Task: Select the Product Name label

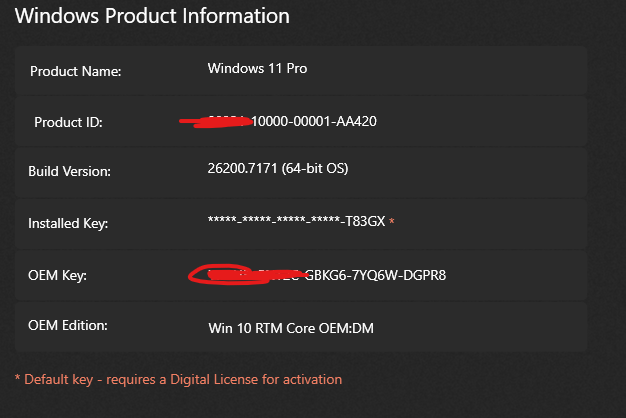Action: coord(75,71)
